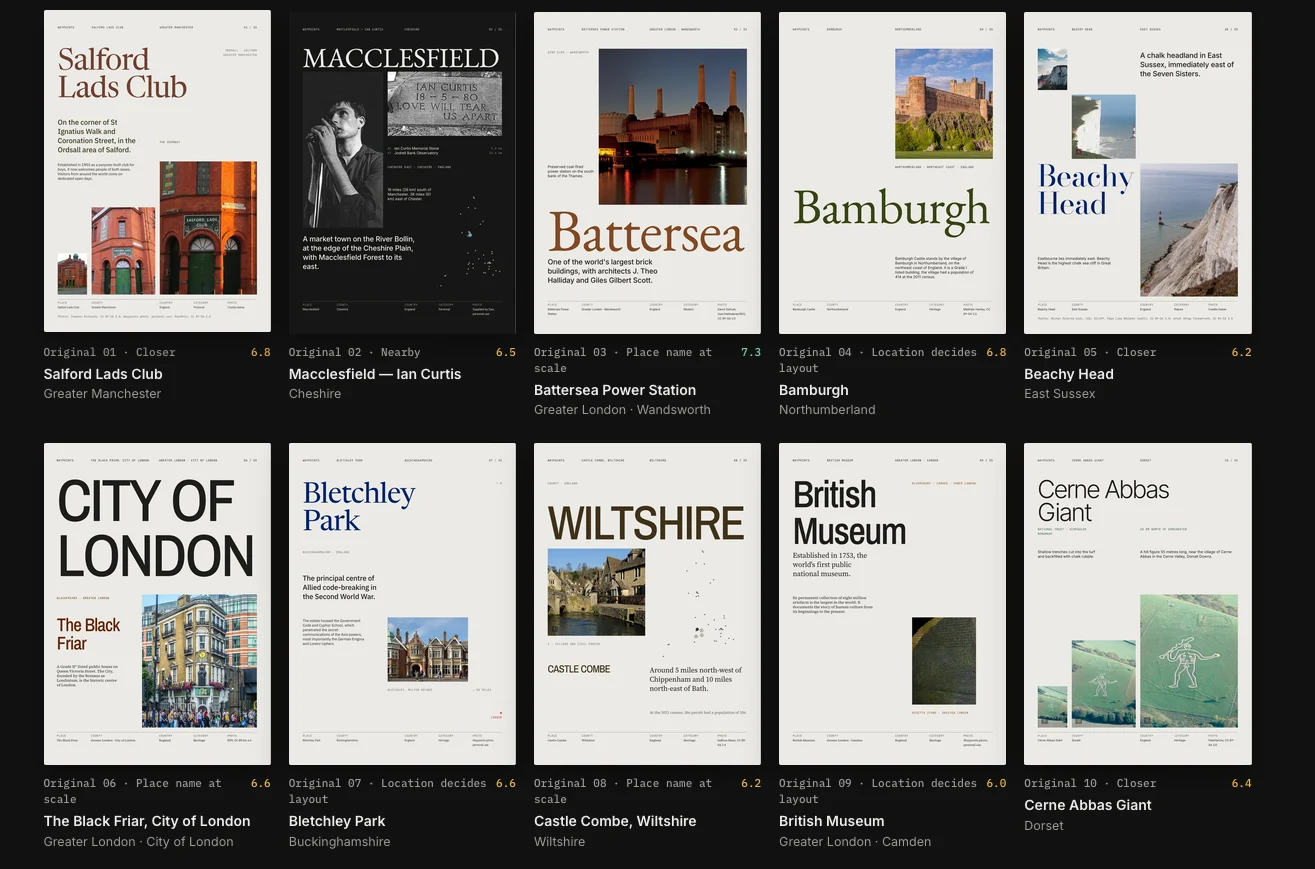Click the 'Cerne Abbas Giant' title under its poster
1315x869 pixels.
1088,805
